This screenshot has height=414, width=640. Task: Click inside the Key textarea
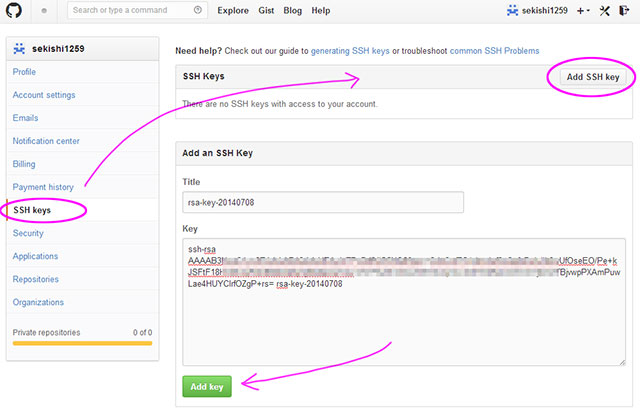pos(404,302)
